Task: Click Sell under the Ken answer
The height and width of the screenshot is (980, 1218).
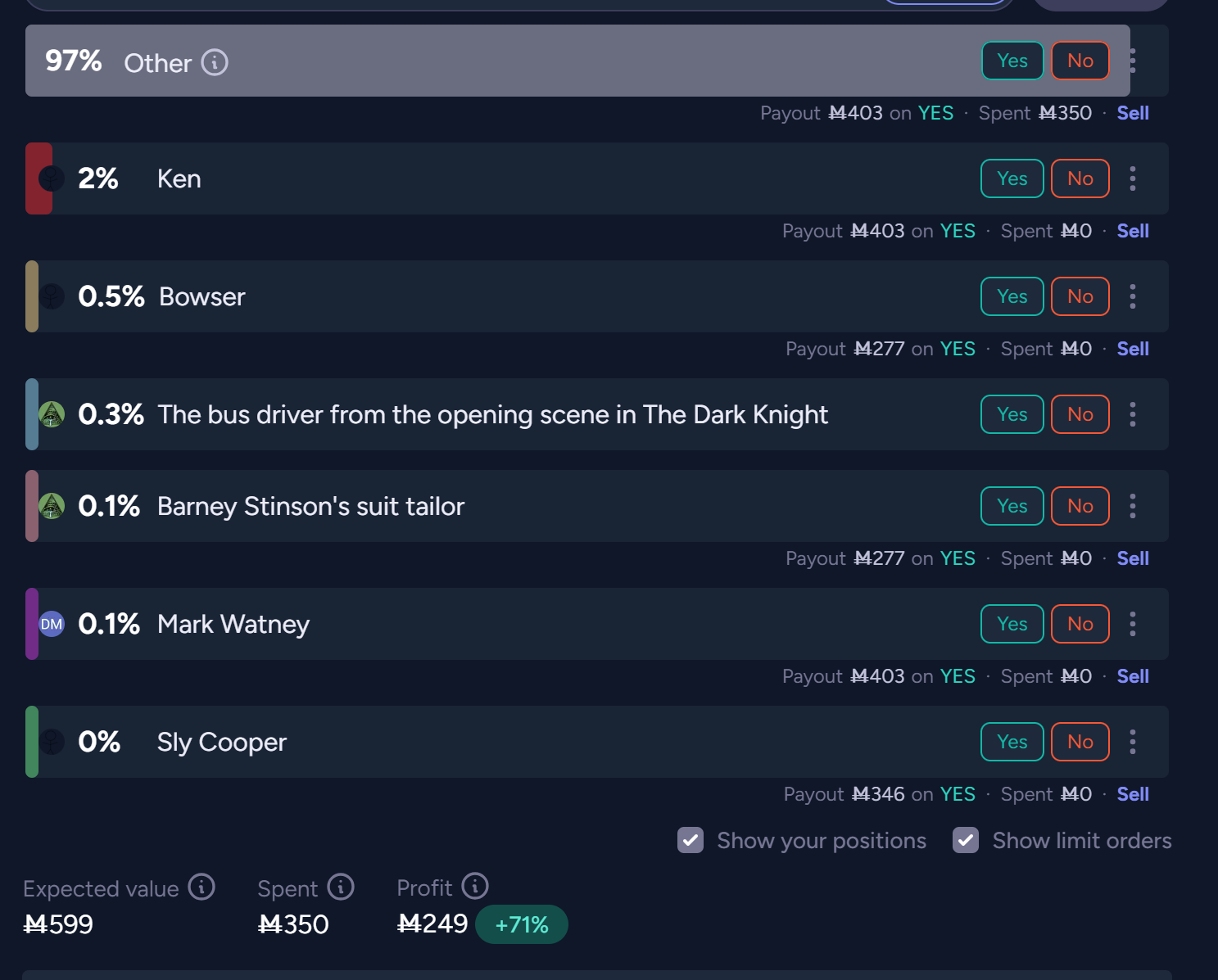Action: click(x=1133, y=231)
